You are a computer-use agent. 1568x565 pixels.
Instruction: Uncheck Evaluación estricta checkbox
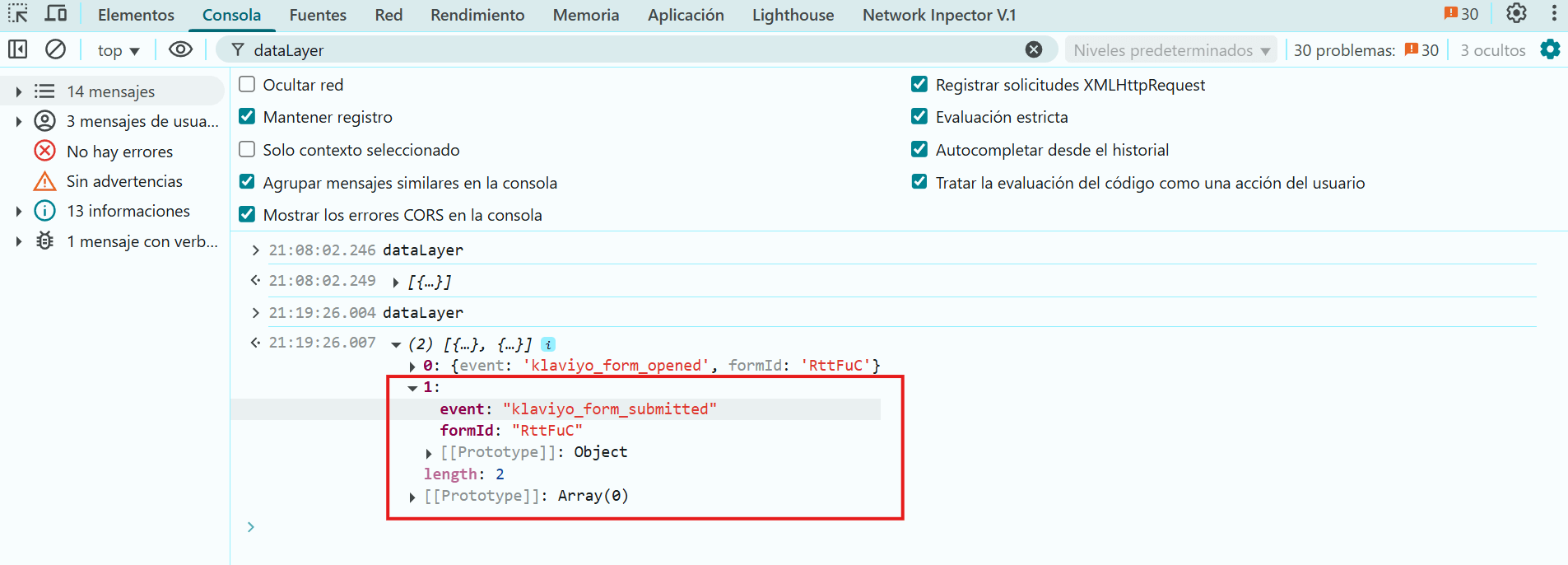pos(919,116)
